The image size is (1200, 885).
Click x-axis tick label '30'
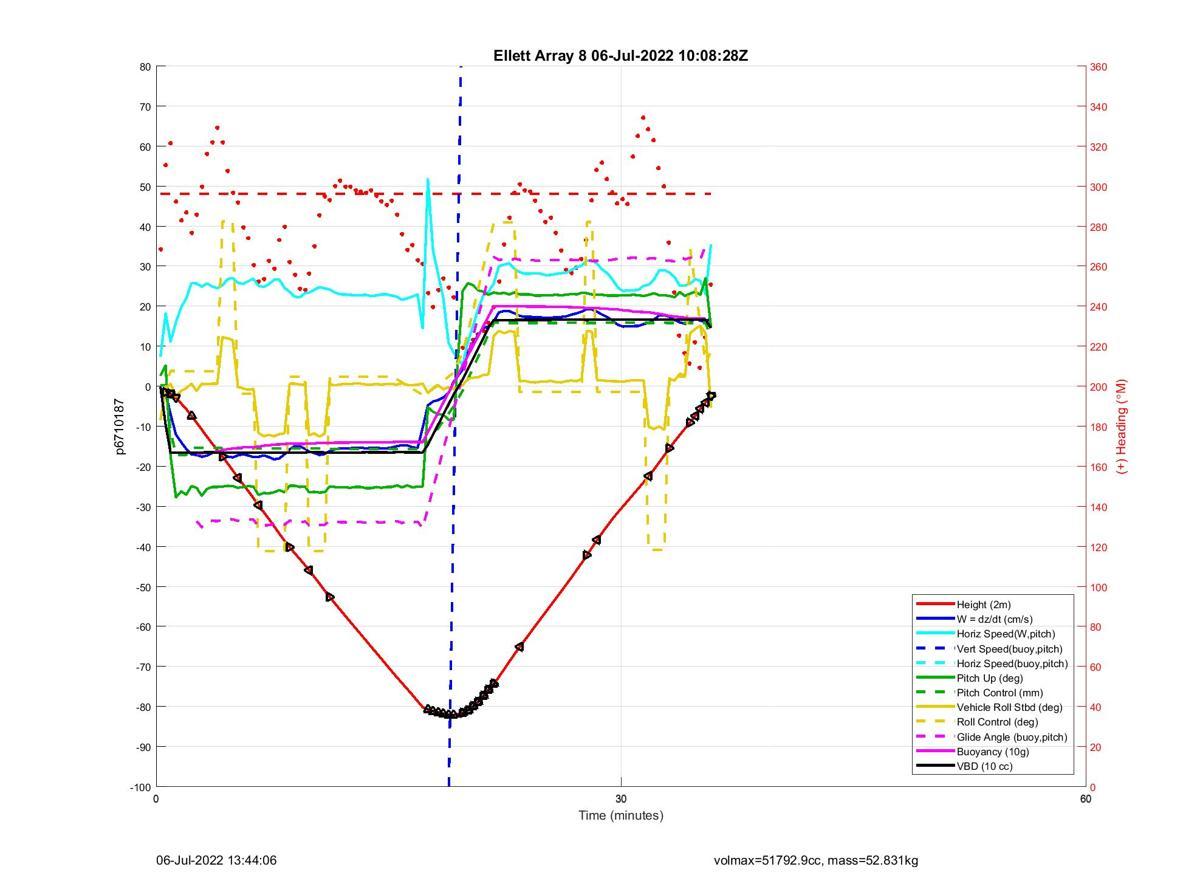(621, 798)
